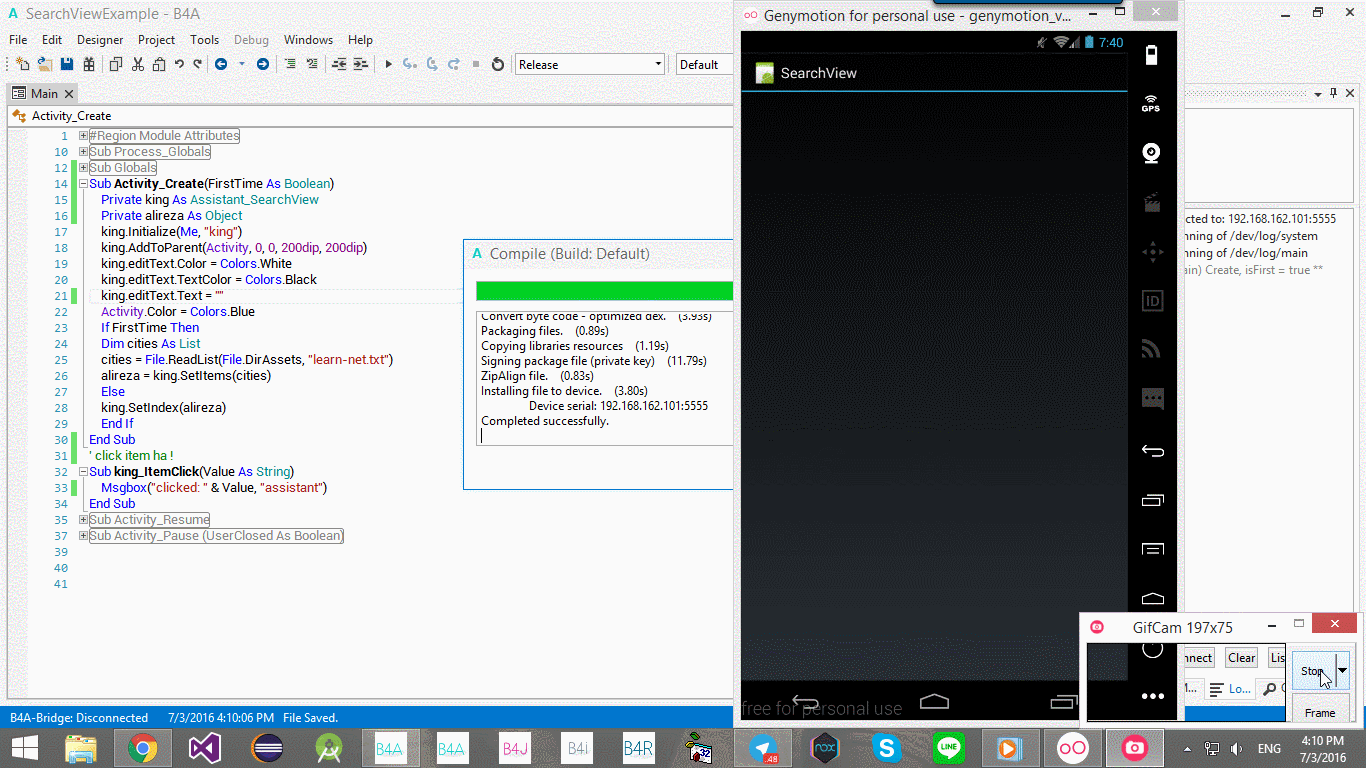Screen dimensions: 1366x768
Task: Click the Restart circular arrow icon
Action: [x=498, y=64]
